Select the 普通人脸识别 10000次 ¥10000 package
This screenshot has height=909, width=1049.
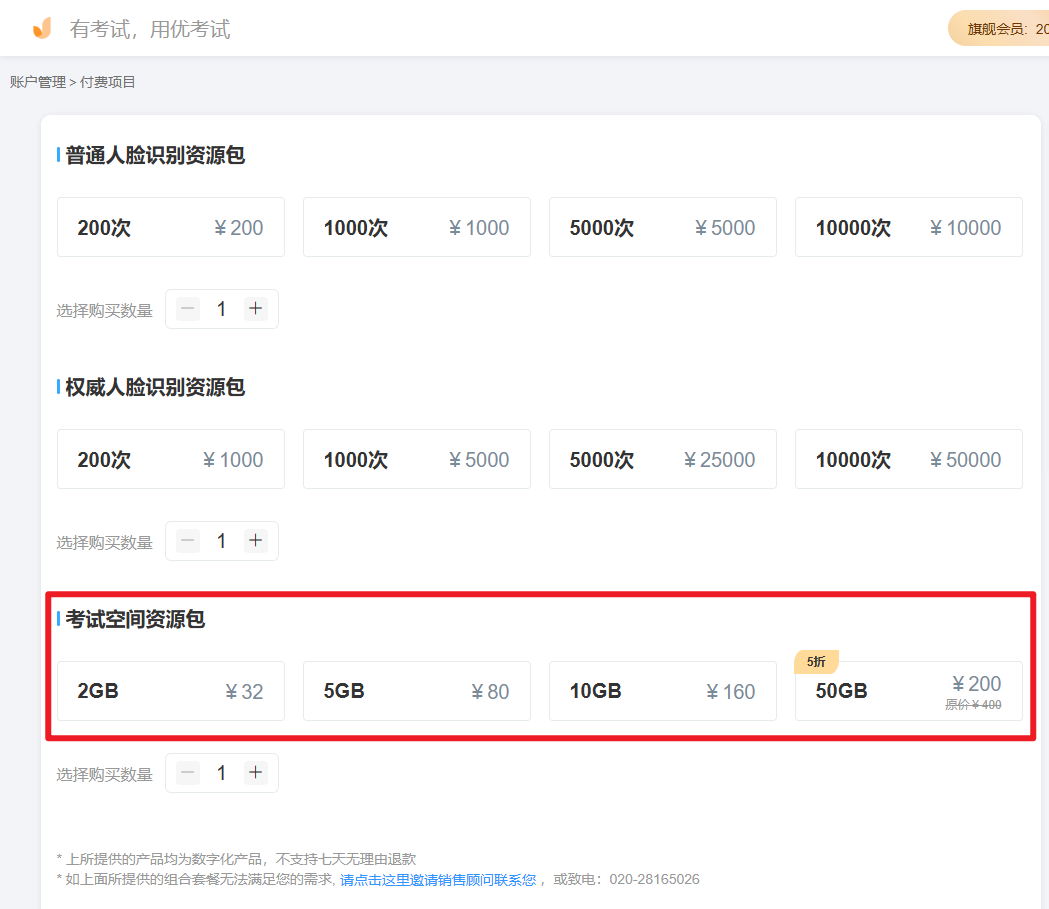tap(909, 227)
